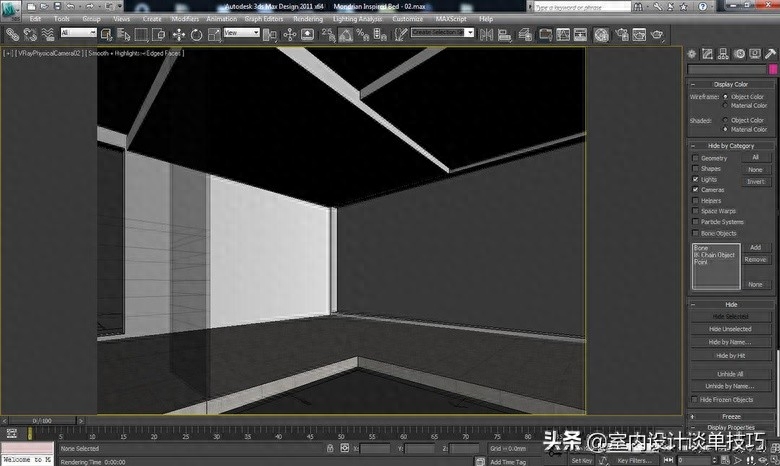
Task: Check the Particle Systems category box
Action: [695, 222]
